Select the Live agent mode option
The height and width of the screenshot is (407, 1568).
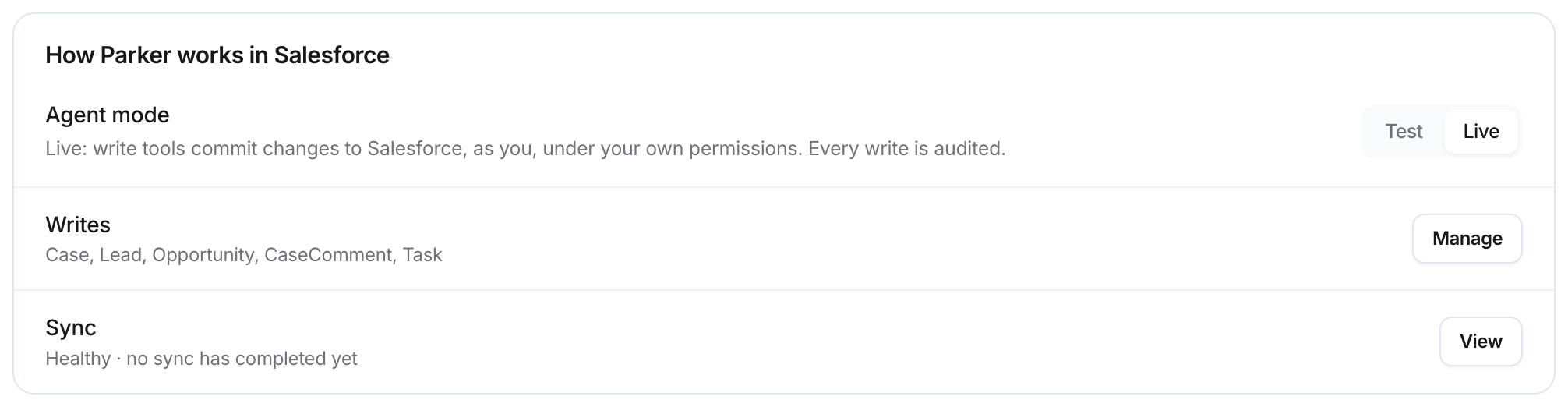[1481, 132]
